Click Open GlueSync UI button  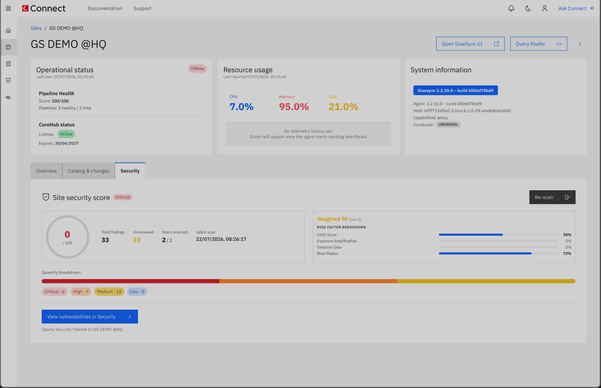click(x=470, y=44)
